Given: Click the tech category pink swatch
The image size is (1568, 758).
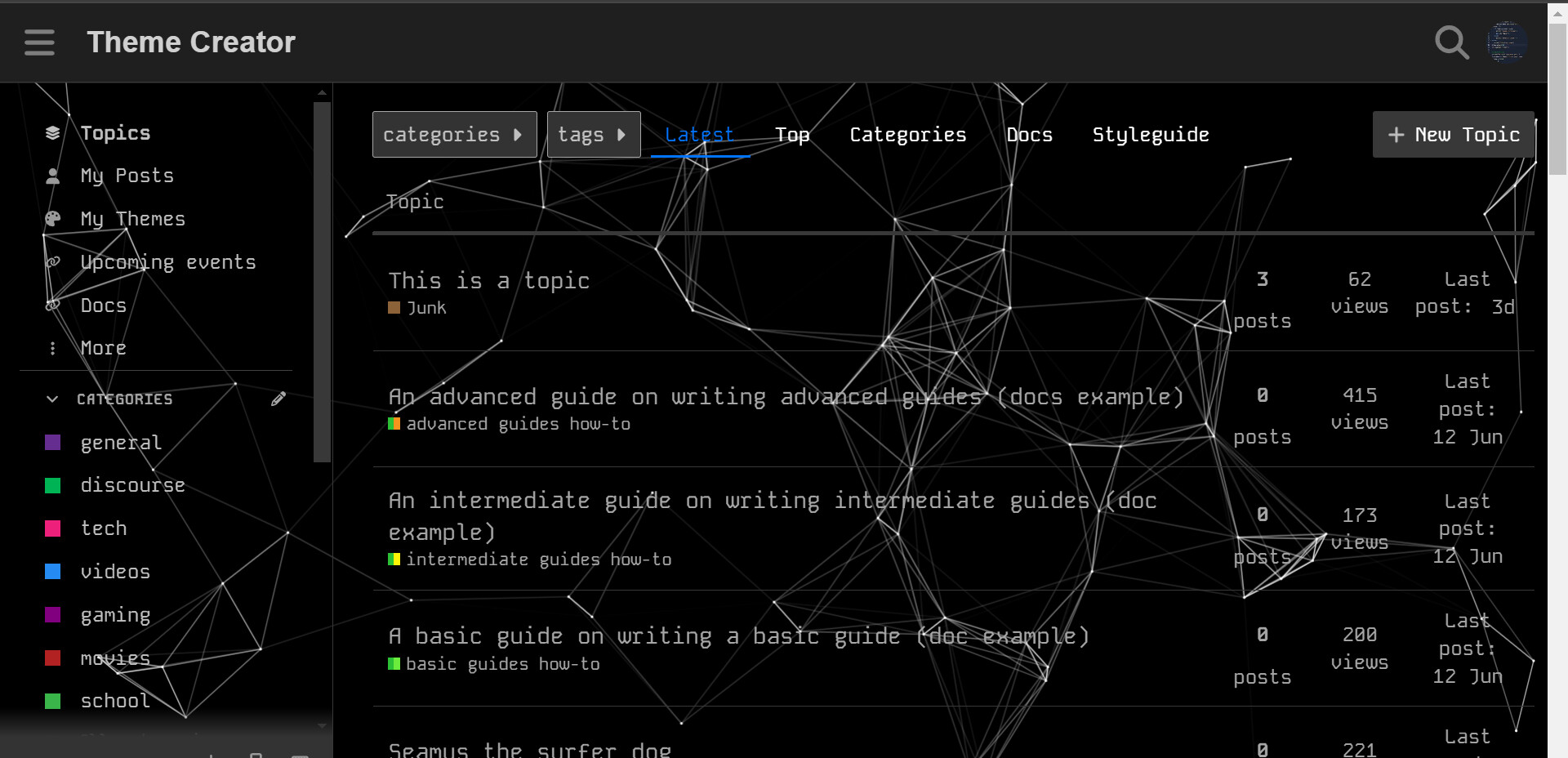Looking at the screenshot, I should 53,528.
